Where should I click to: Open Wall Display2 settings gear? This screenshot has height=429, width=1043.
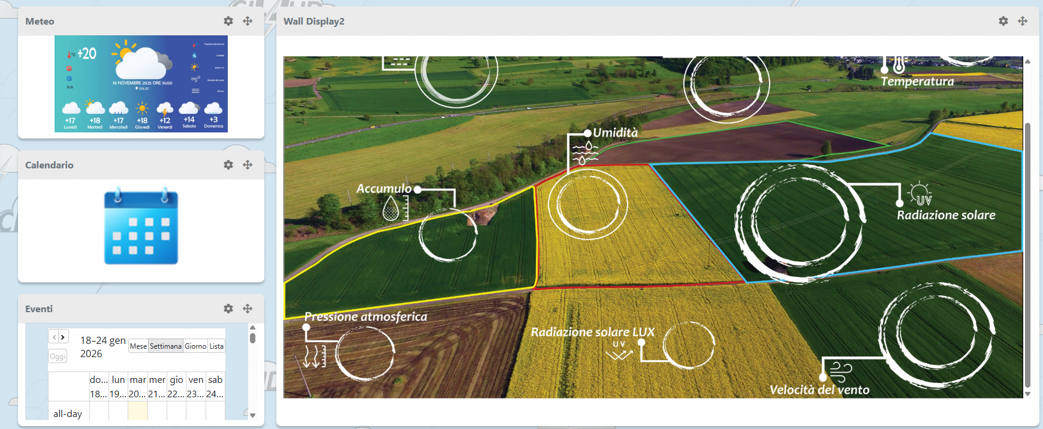coord(1003,21)
